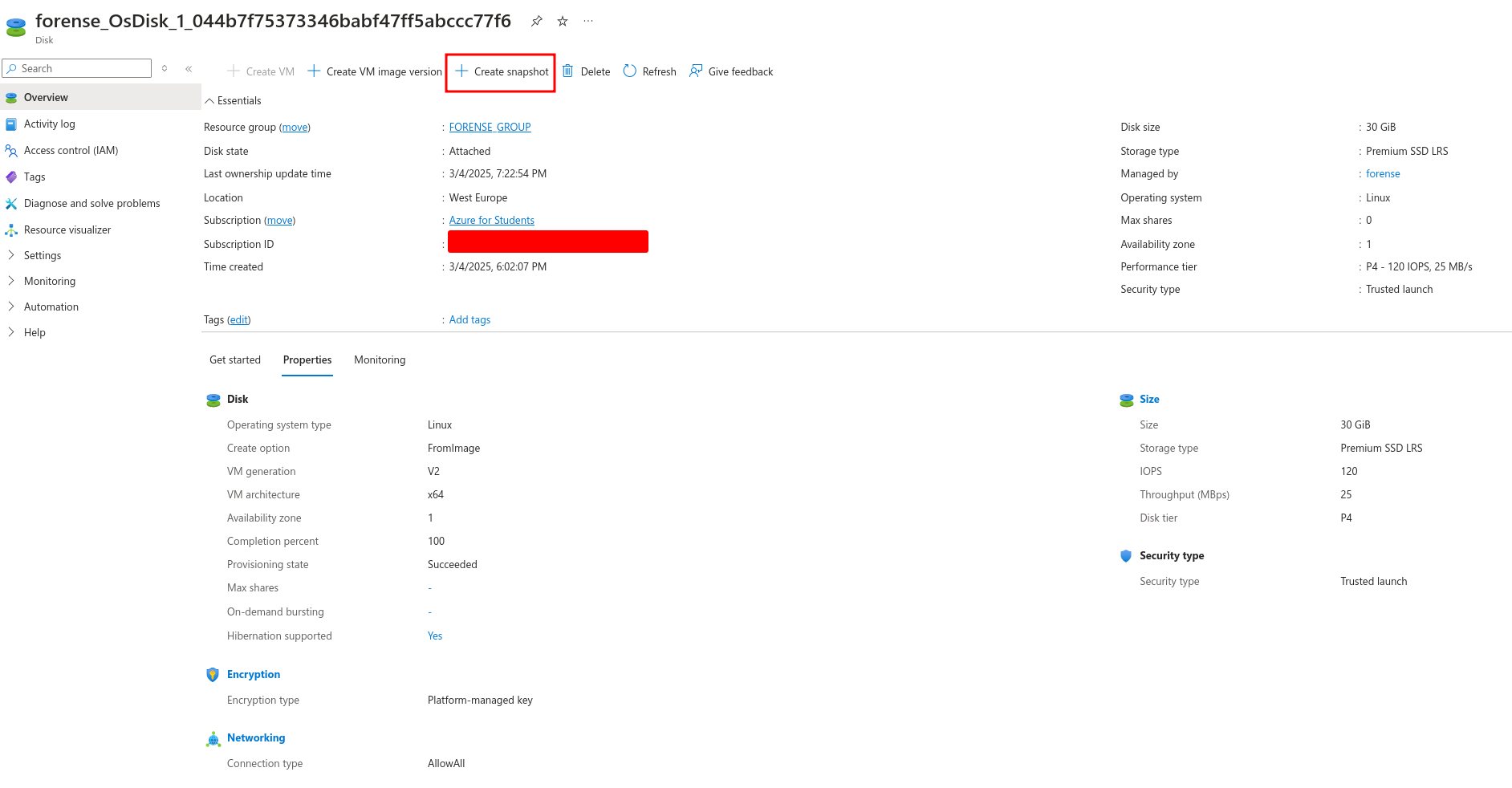The image size is (1512, 788).
Task: Click the 'Premium SSD LRS' storage type in Essentials
Action: point(1407,151)
